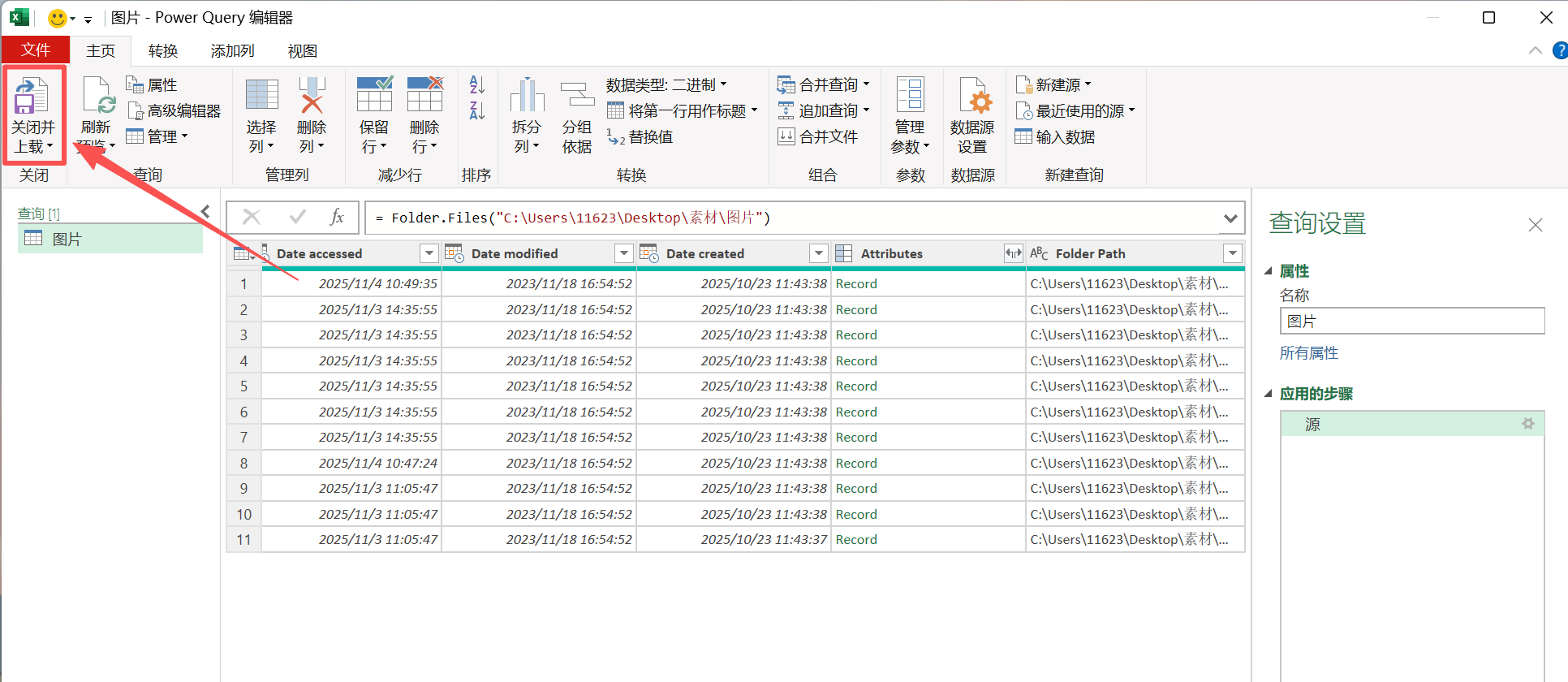
Task: Open the Date accessed column filter dropdown
Action: point(429,253)
